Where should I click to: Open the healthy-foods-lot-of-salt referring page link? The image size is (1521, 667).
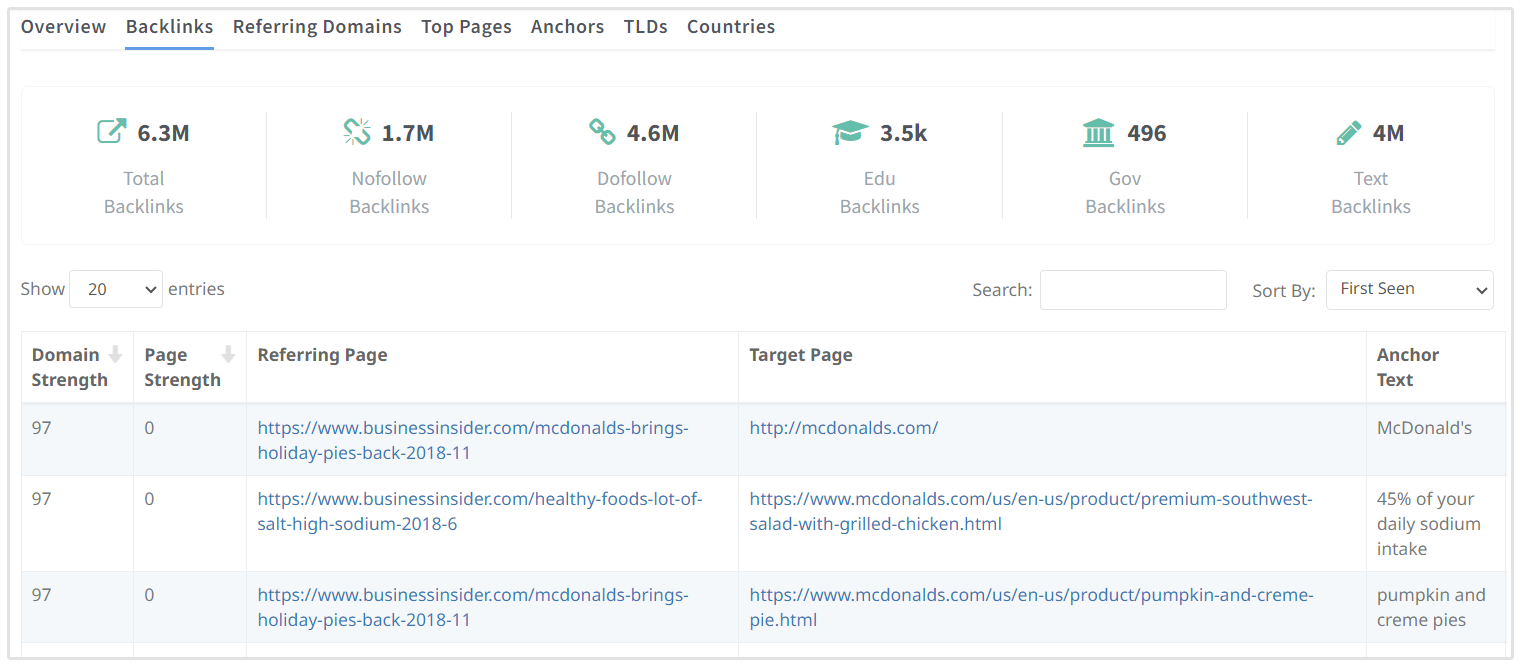[x=480, y=499]
